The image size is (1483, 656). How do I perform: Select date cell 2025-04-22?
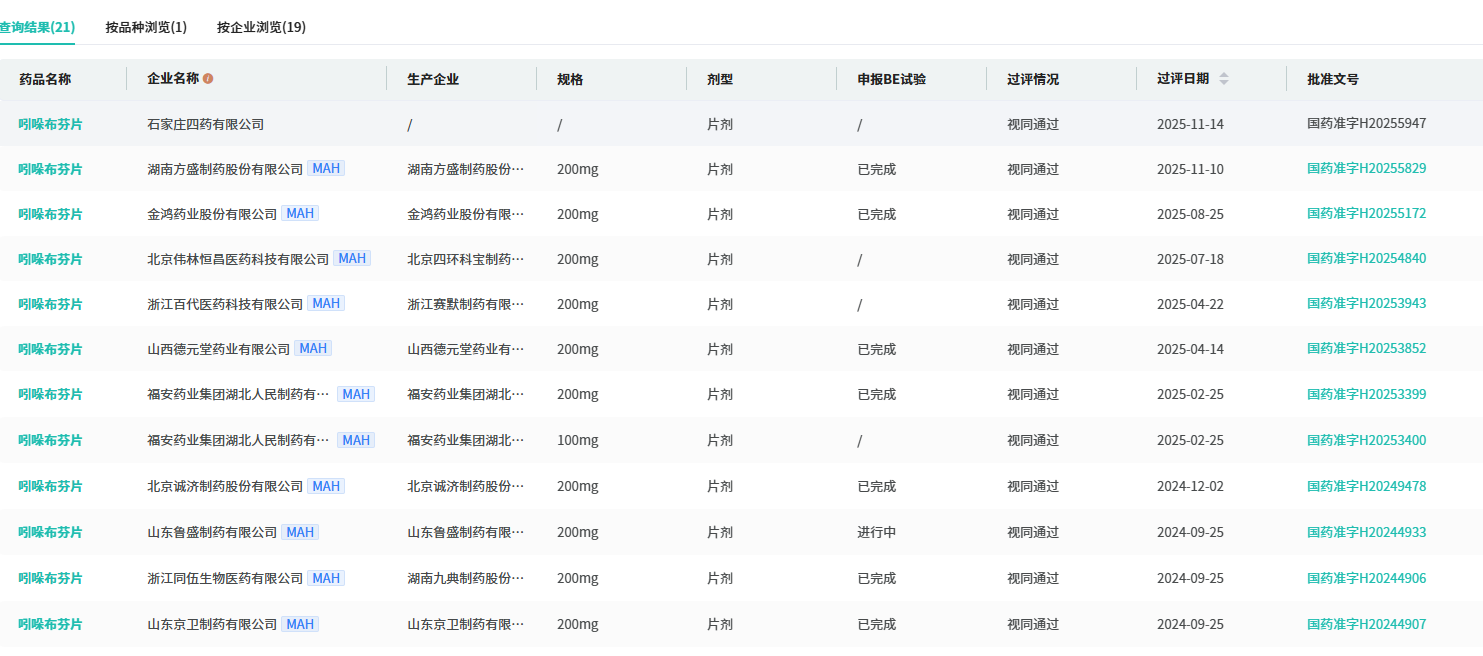point(1190,304)
